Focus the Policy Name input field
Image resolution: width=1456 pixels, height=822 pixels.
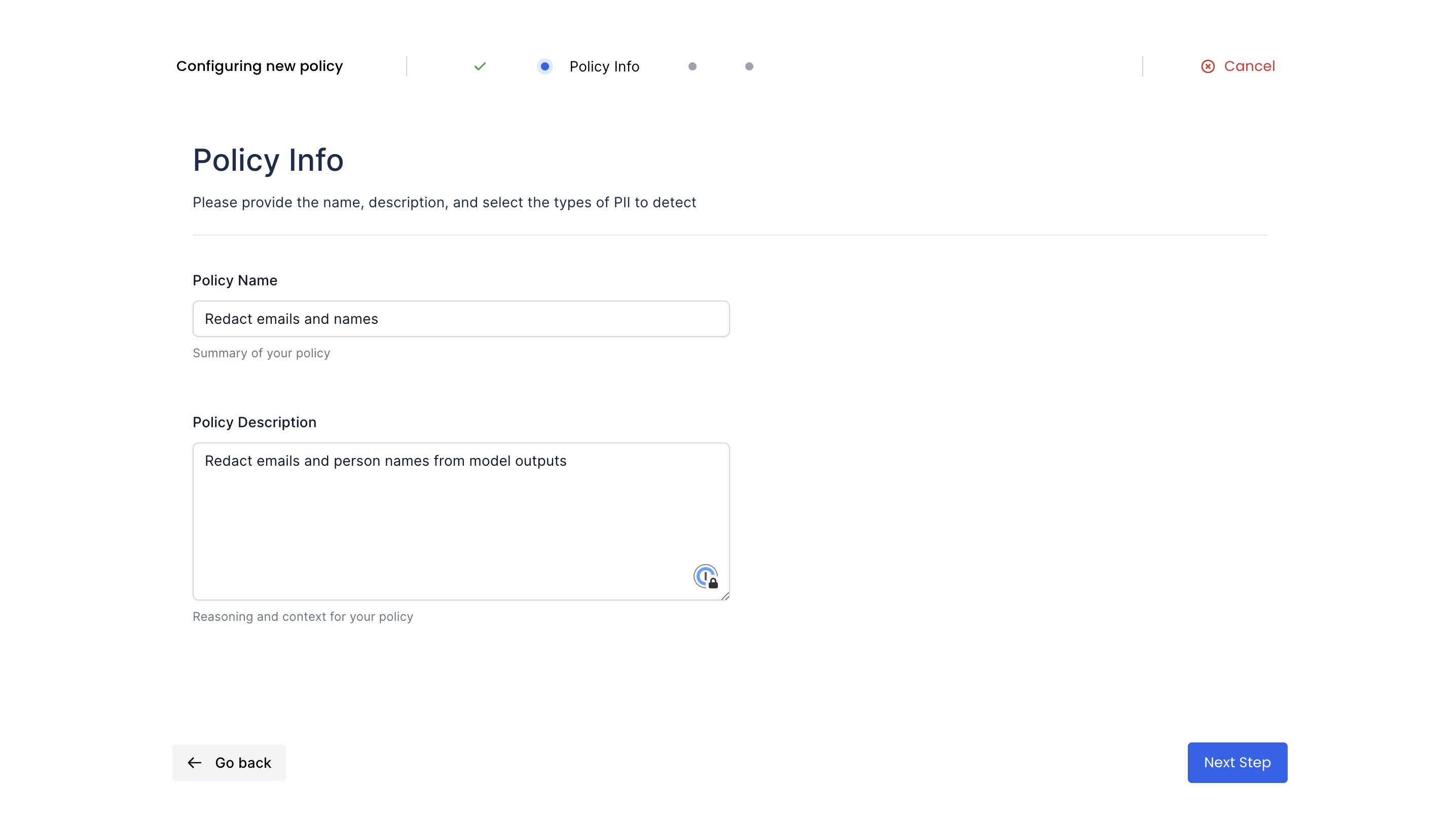click(461, 319)
